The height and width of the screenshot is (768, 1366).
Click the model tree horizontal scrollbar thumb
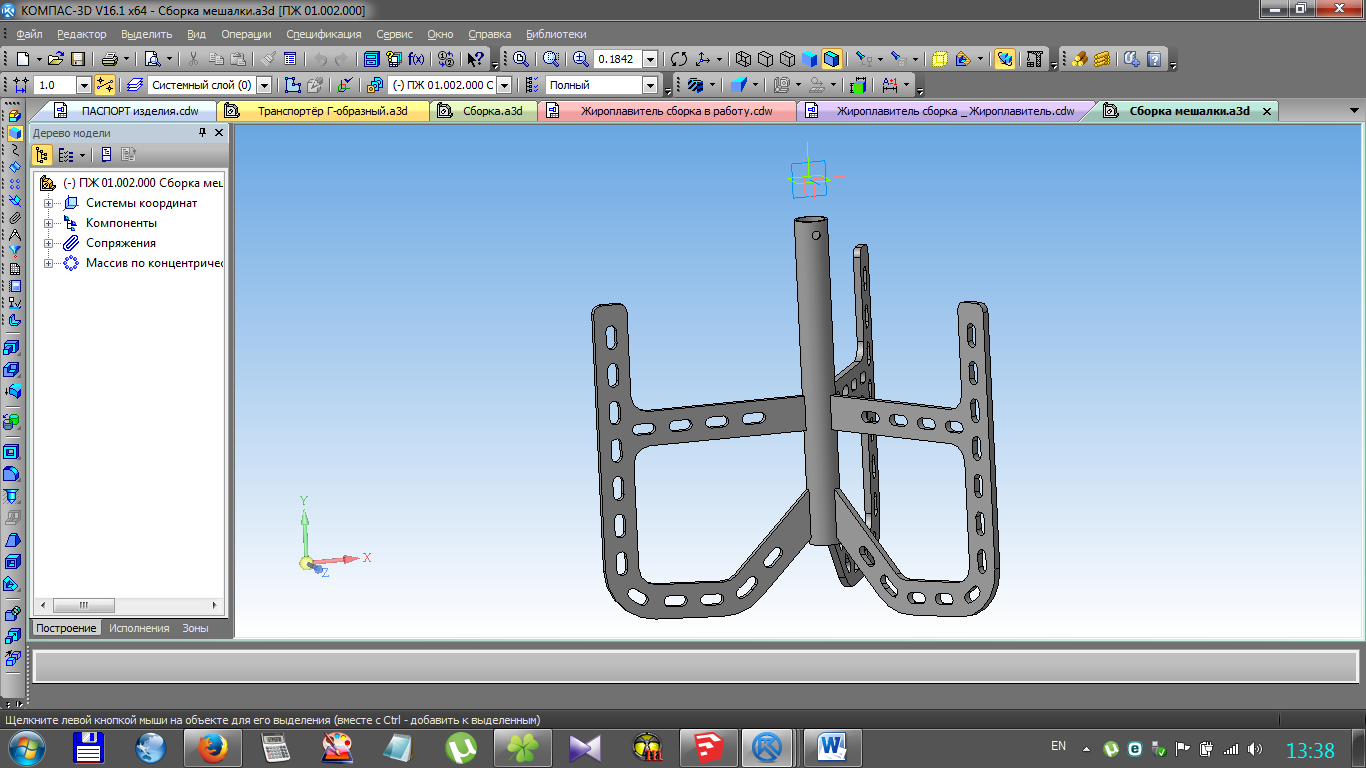coord(83,606)
